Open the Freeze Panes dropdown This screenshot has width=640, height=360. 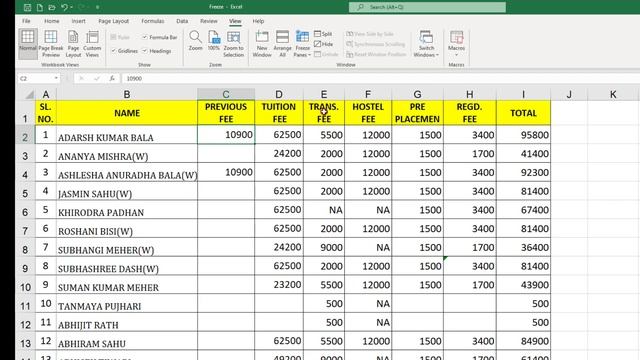click(302, 43)
